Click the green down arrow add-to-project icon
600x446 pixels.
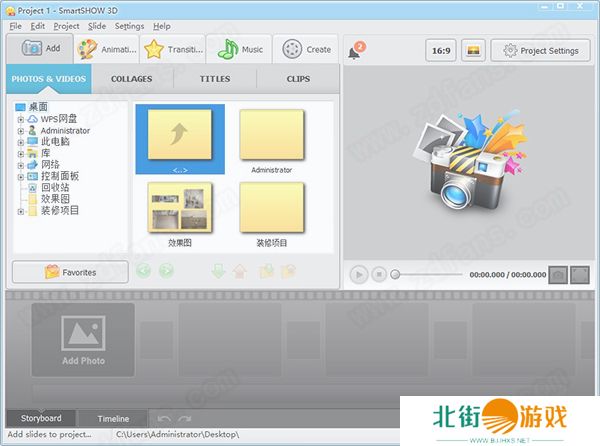pyautogui.click(x=219, y=270)
